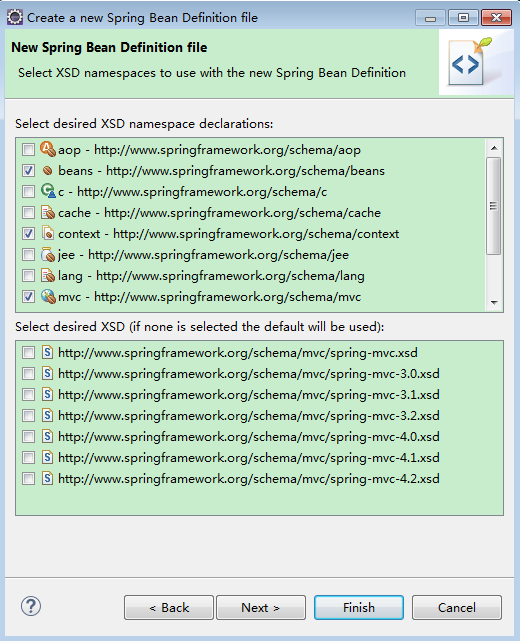Screen dimensions: 520x641
Task: Uncheck the mvc namespace checkbox
Action: 28,296
